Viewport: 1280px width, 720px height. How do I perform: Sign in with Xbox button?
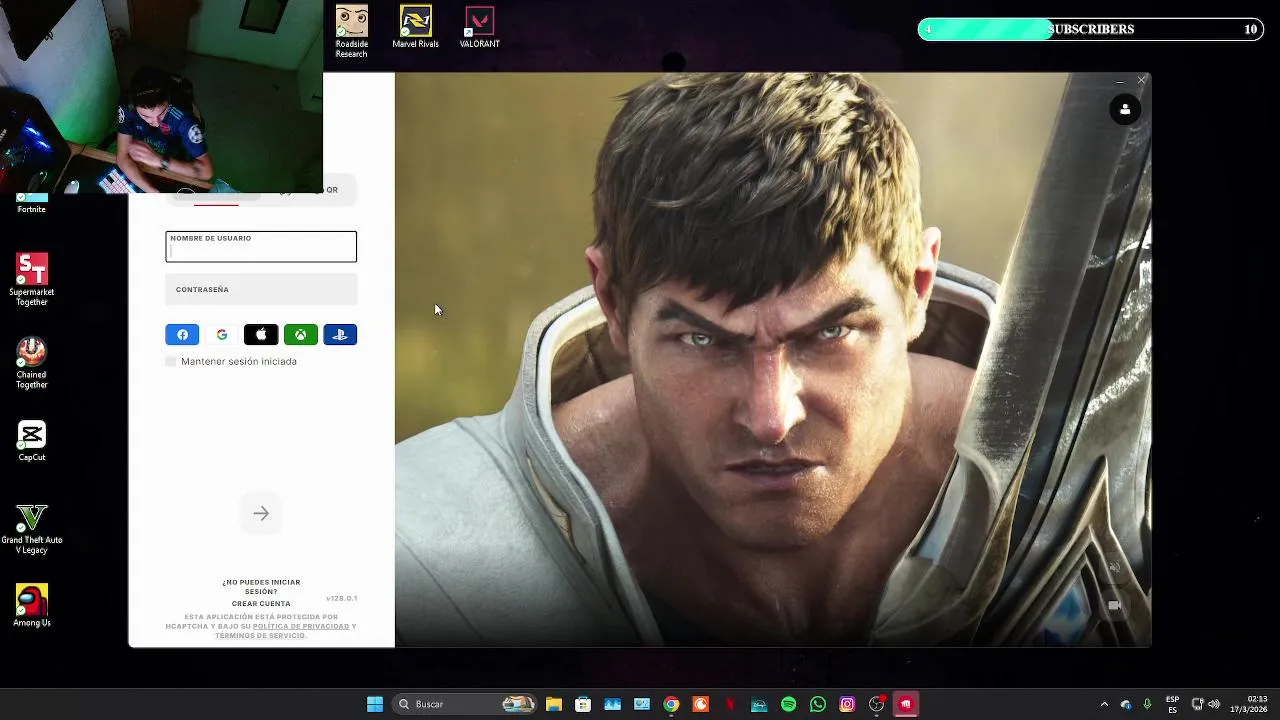[300, 335]
